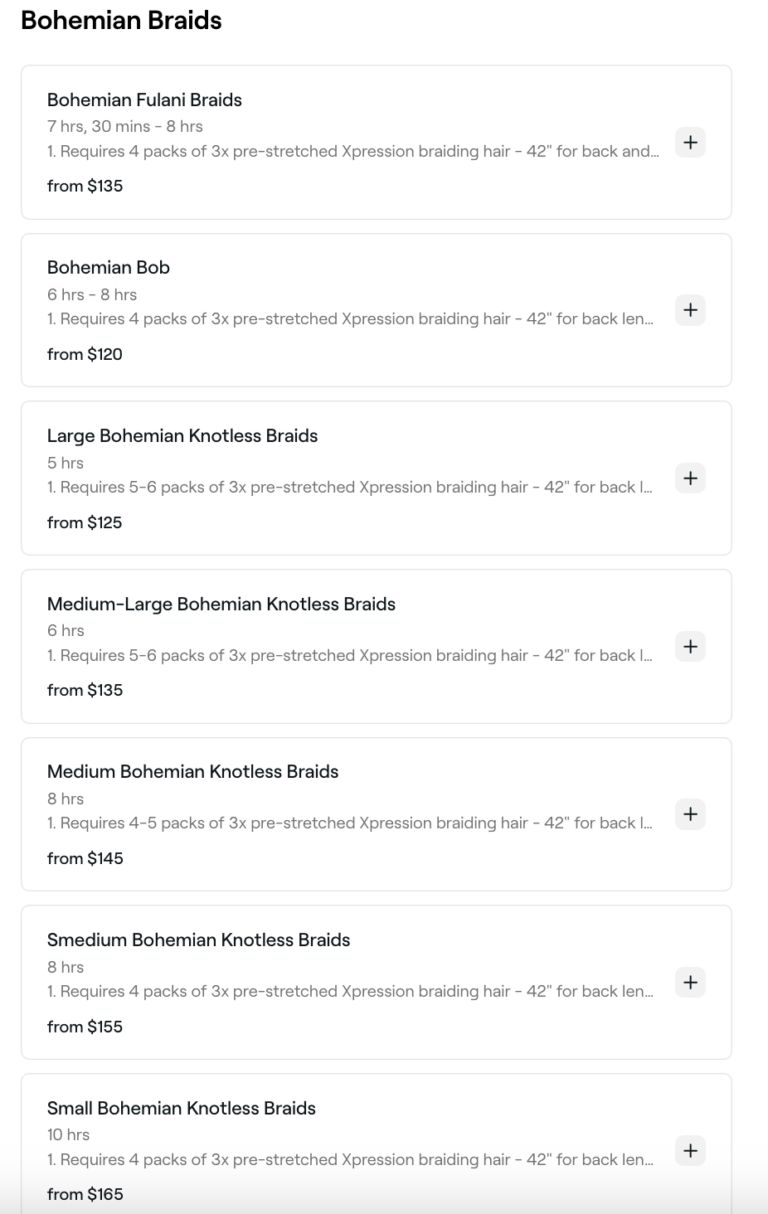Add Large Bohemian Knotless Braids service
Viewport: 768px width, 1214px height.
point(690,479)
